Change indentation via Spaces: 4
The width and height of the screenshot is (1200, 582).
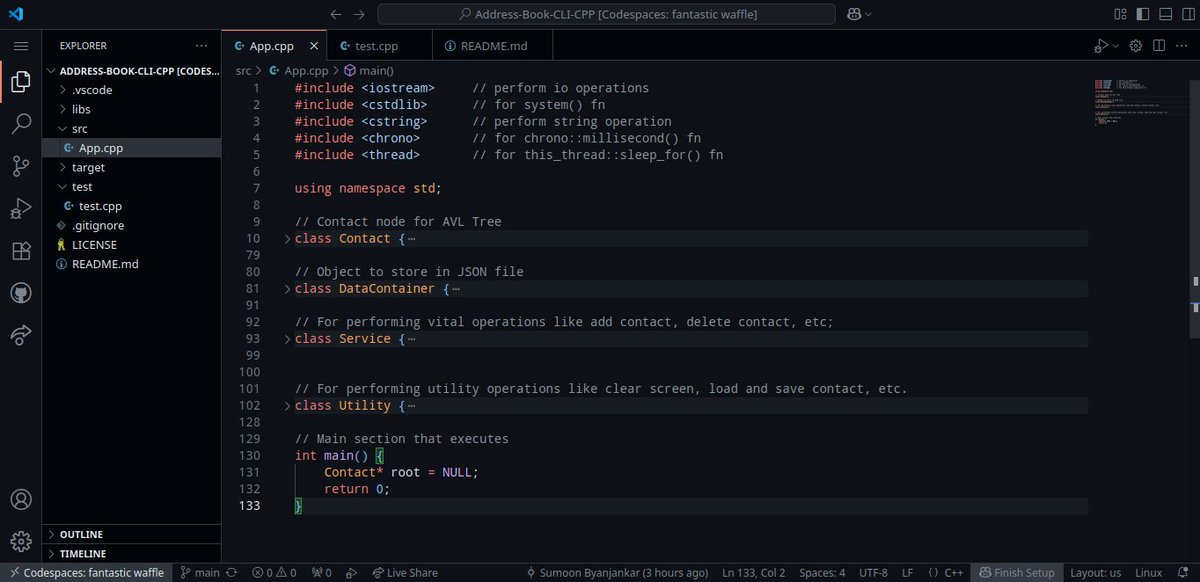(x=823, y=573)
